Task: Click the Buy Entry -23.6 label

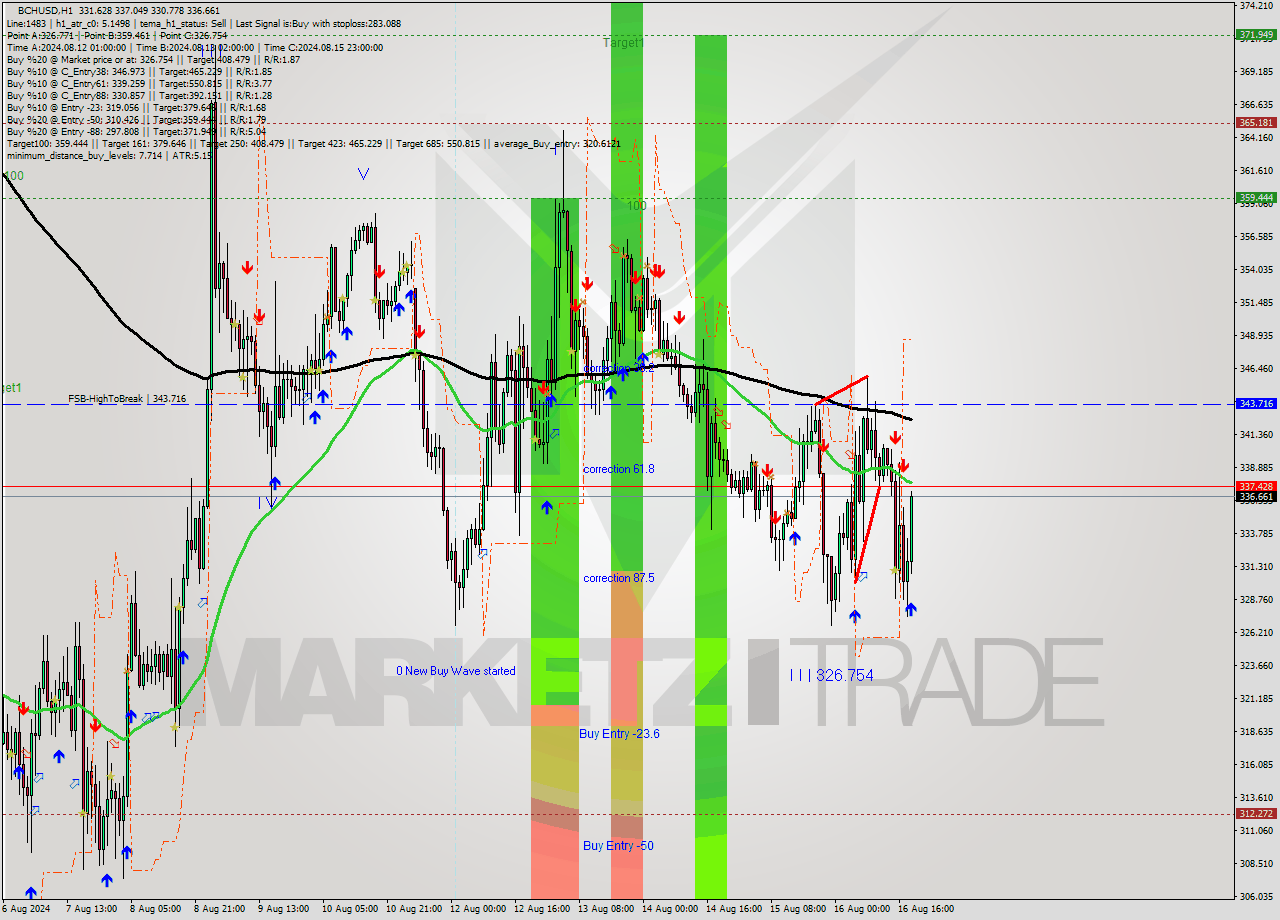Action: point(619,734)
